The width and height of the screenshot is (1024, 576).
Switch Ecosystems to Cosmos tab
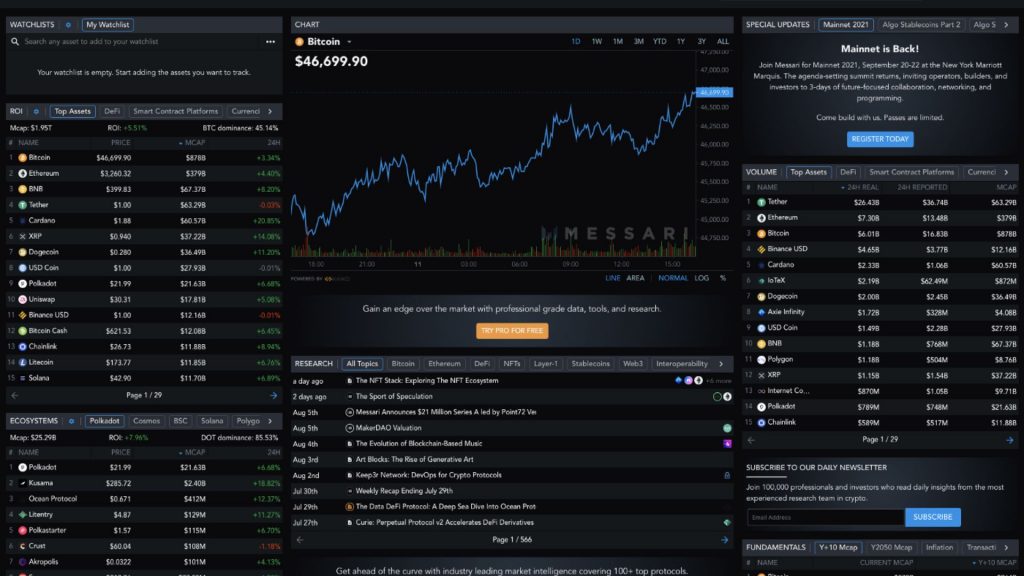pos(146,421)
